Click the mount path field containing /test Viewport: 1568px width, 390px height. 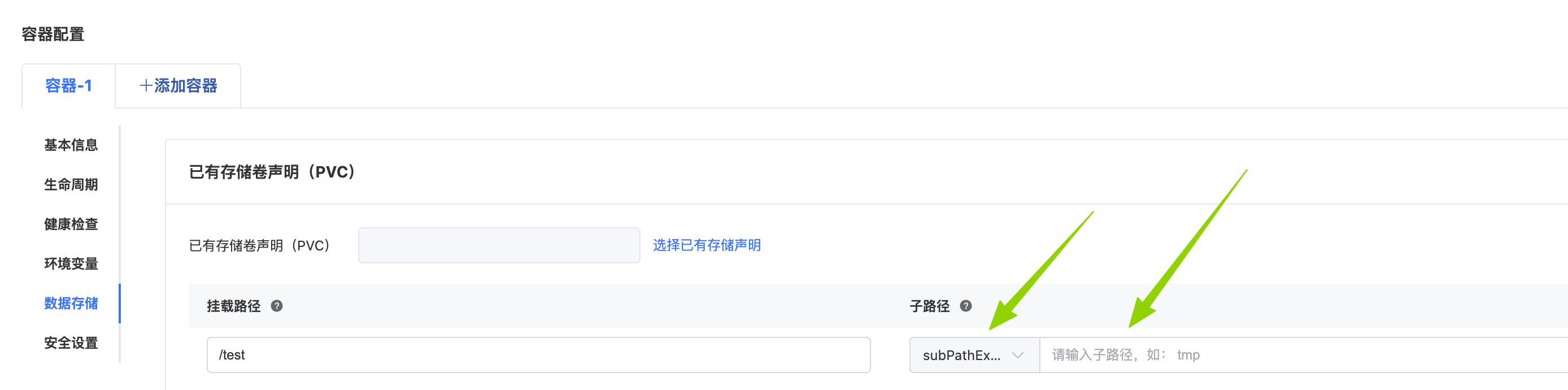coord(538,356)
